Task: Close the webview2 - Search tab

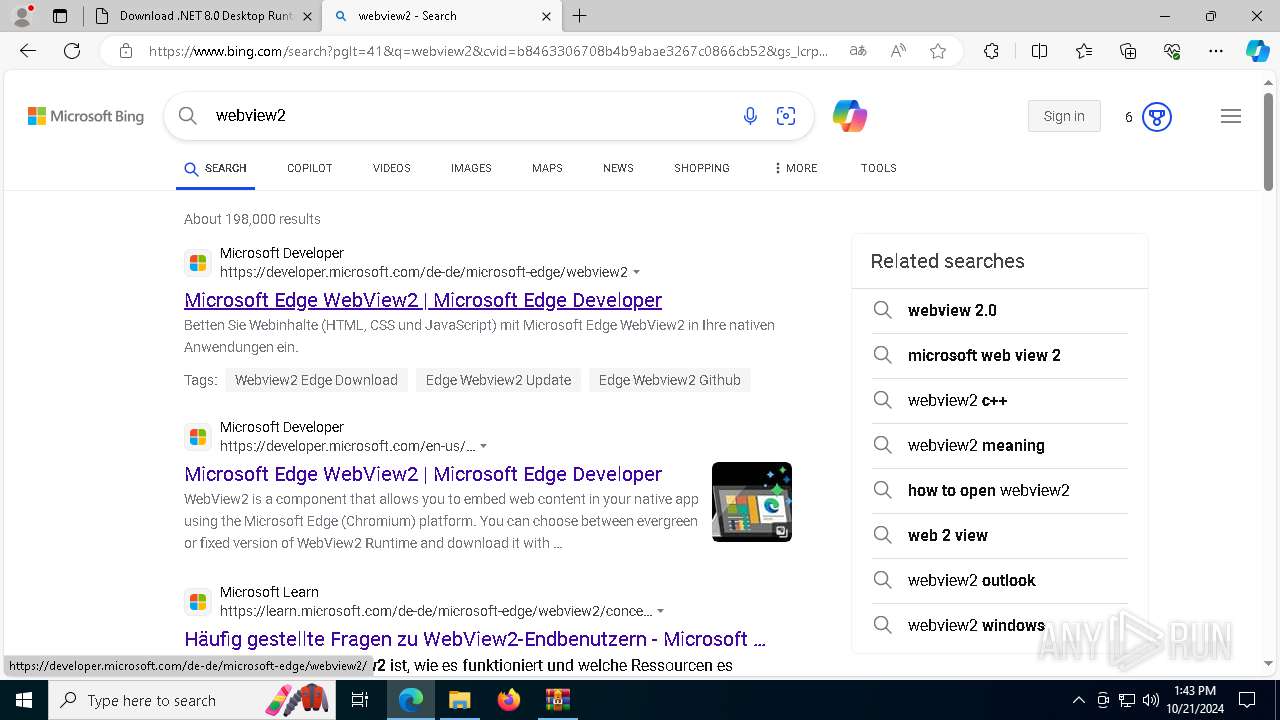Action: tap(546, 16)
